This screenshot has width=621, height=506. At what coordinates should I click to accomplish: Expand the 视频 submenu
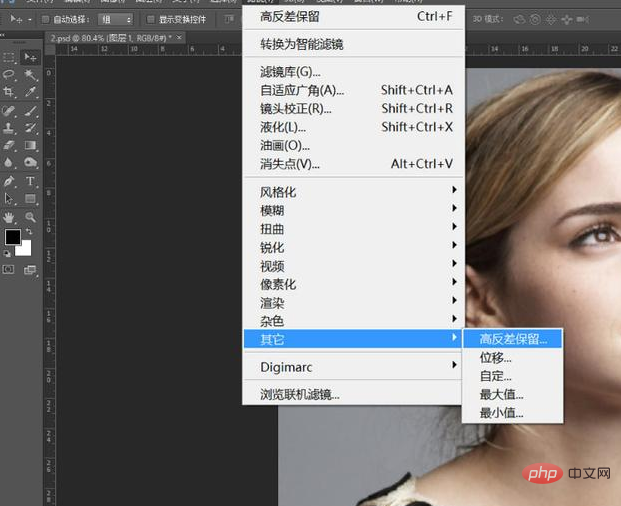[x=352, y=266]
